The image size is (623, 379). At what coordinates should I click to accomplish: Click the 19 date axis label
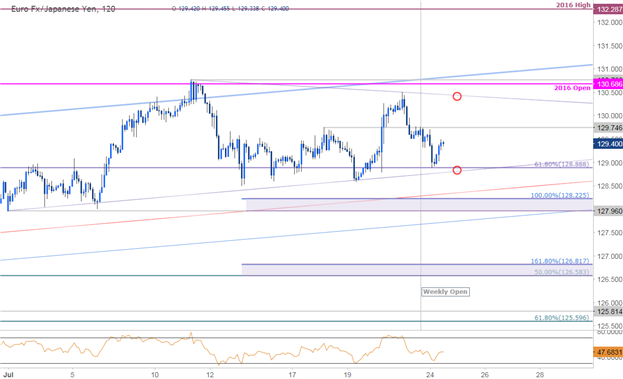click(x=347, y=375)
